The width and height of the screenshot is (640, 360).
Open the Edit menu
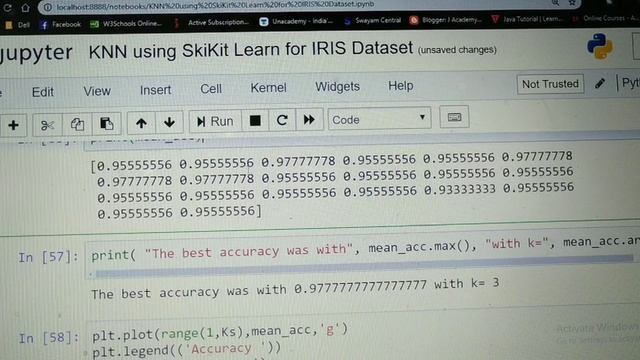(42, 92)
